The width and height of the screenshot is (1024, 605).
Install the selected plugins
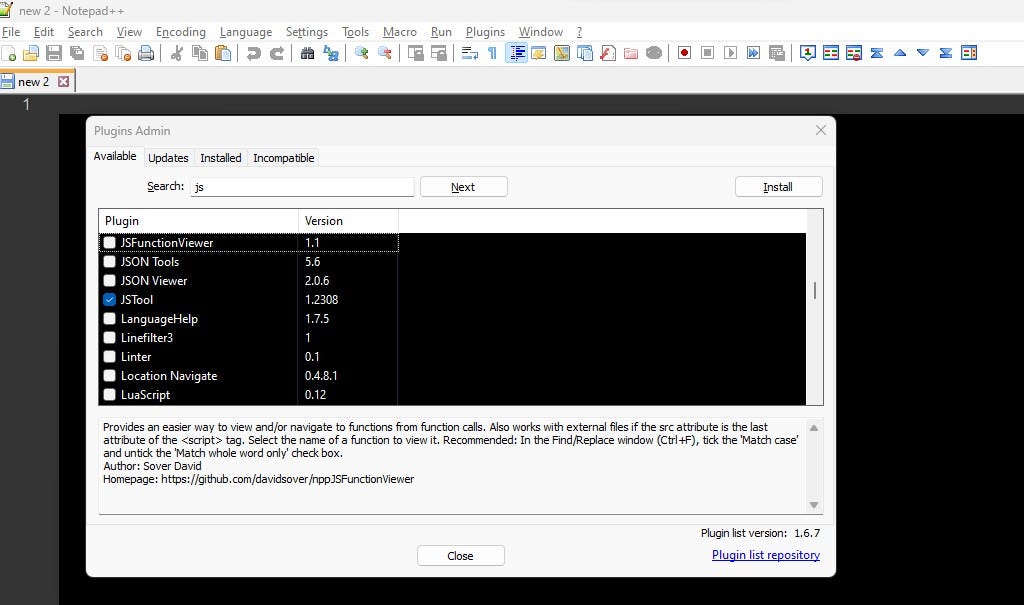click(778, 186)
